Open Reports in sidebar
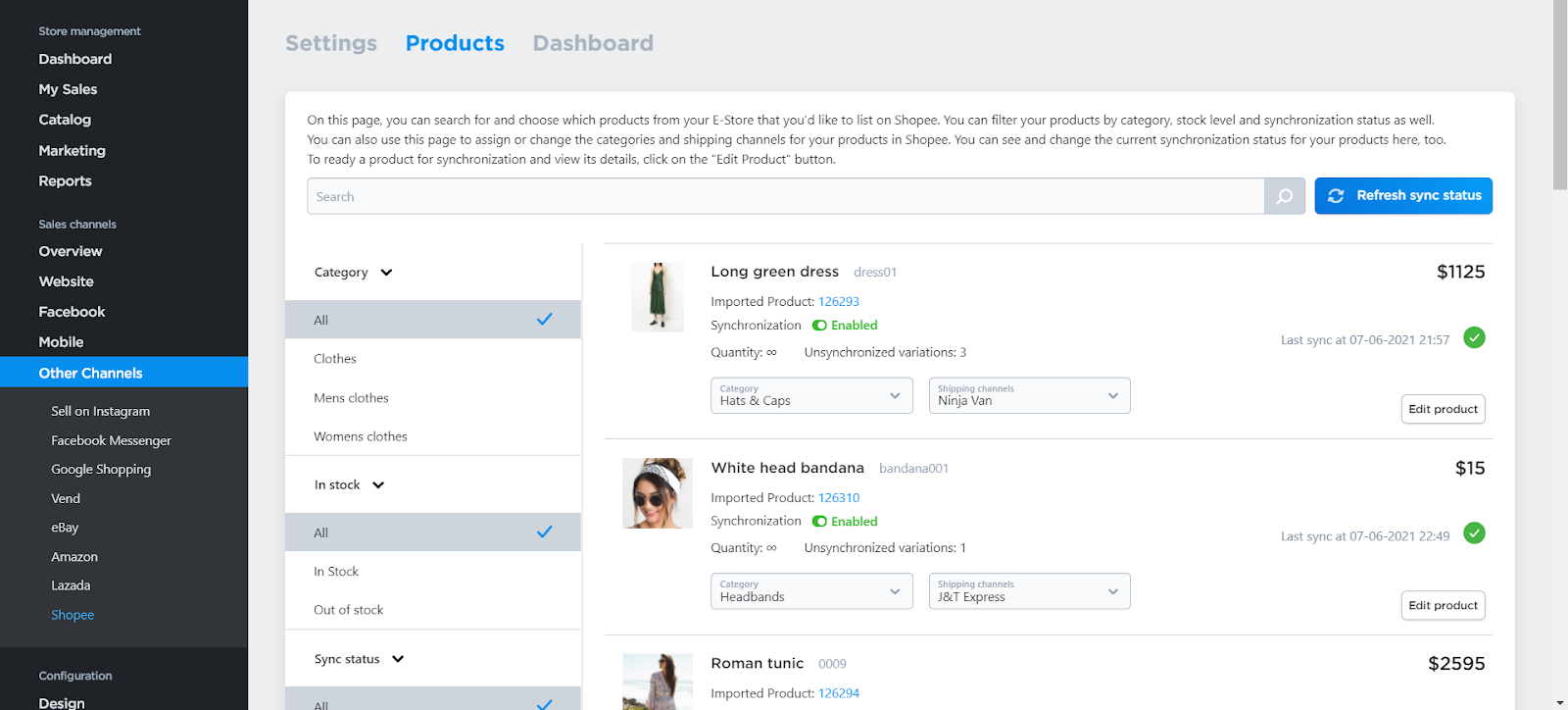 [65, 181]
